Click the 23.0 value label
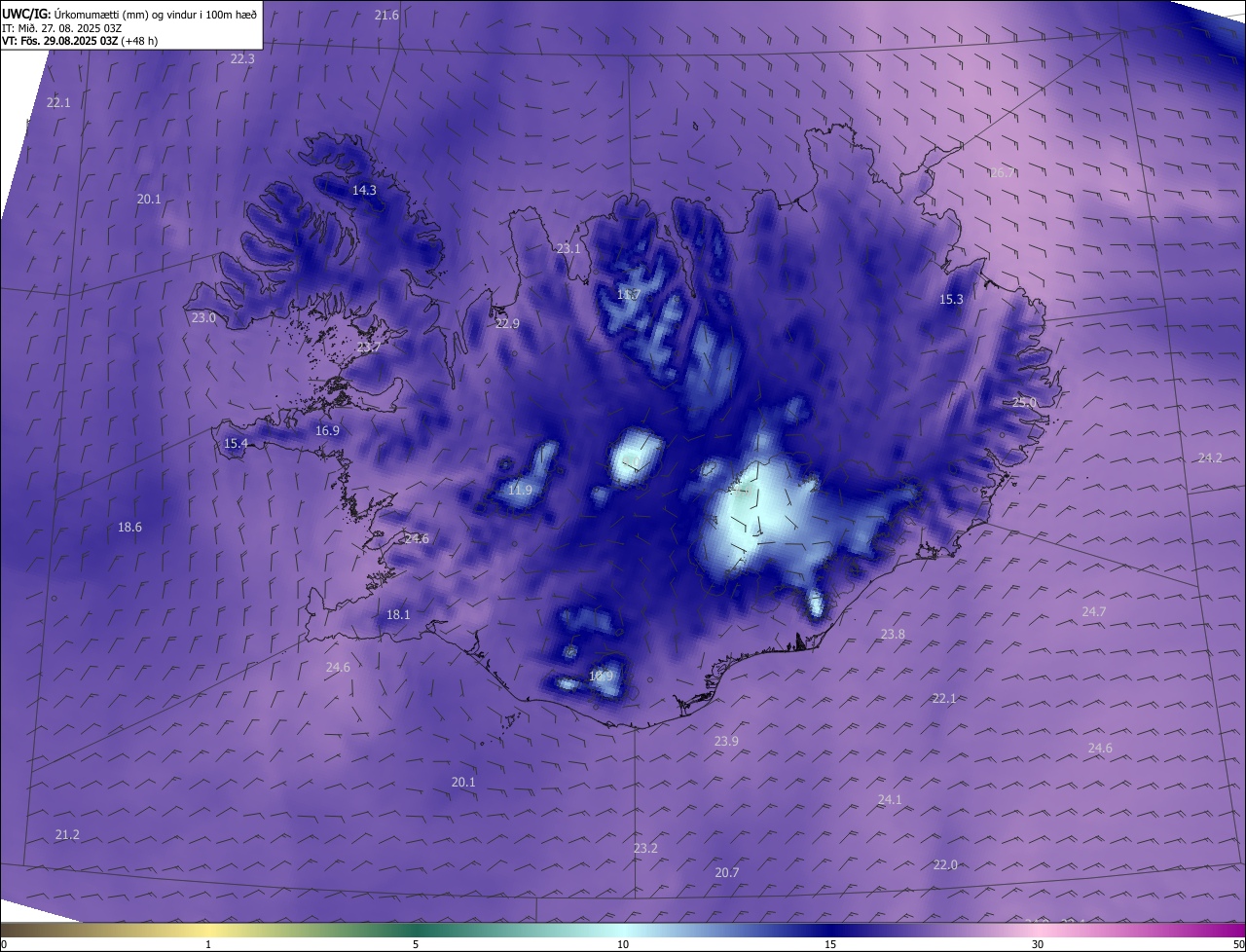Viewport: 1246px width, 952px height. (203, 317)
